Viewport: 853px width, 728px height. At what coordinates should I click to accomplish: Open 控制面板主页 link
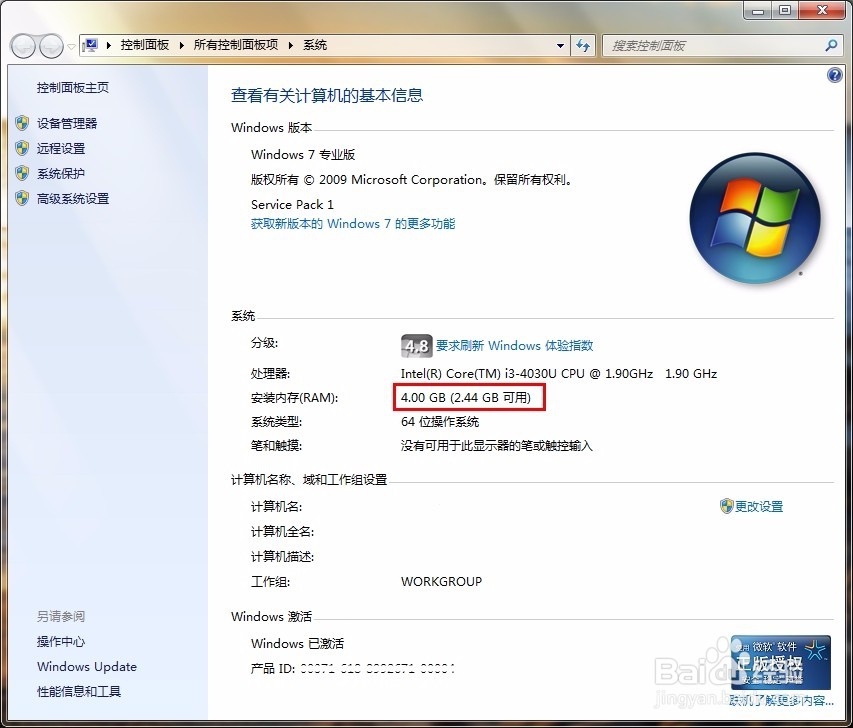pyautogui.click(x=73, y=88)
